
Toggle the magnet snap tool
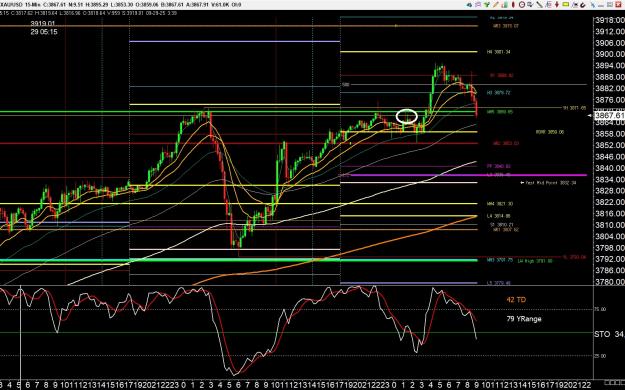tap(583, 5)
